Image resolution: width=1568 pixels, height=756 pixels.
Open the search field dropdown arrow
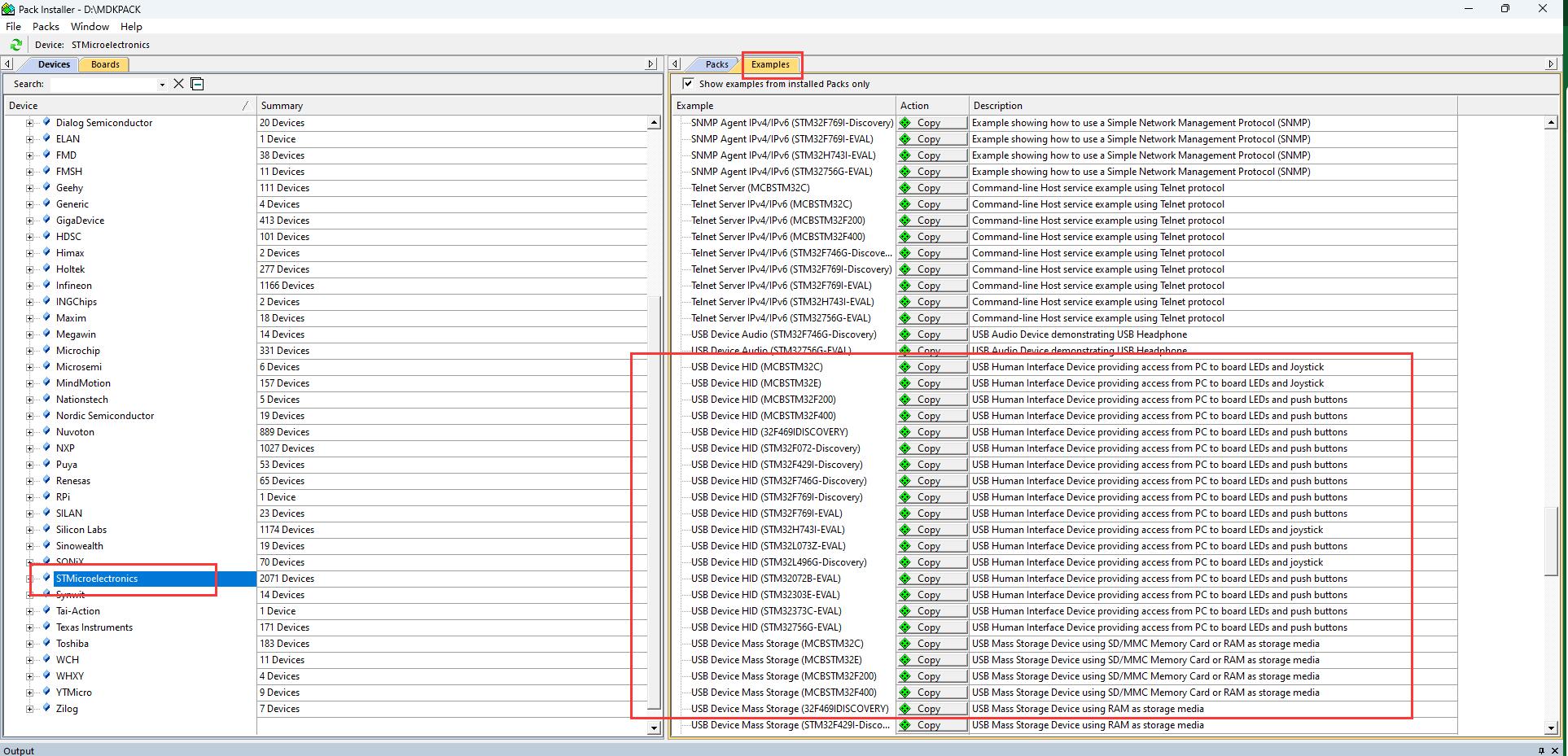pyautogui.click(x=162, y=85)
